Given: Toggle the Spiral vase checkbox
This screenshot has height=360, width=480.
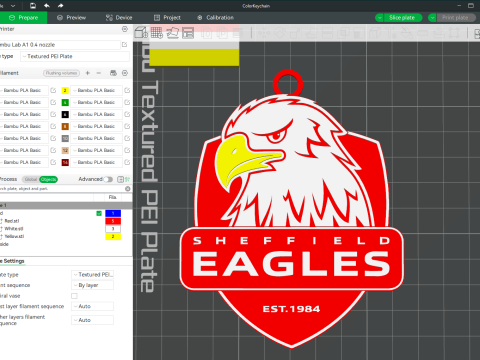Looking at the screenshot, I should point(74,296).
